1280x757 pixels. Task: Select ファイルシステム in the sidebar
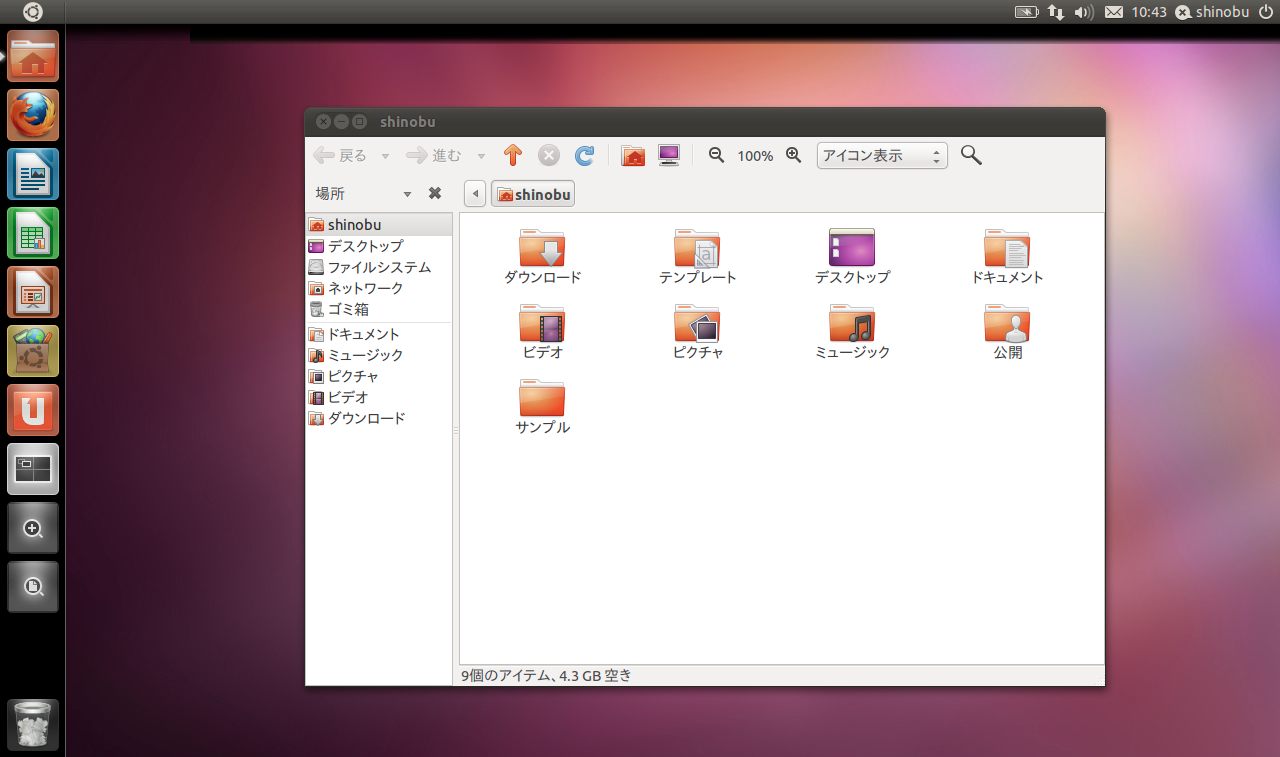point(378,267)
